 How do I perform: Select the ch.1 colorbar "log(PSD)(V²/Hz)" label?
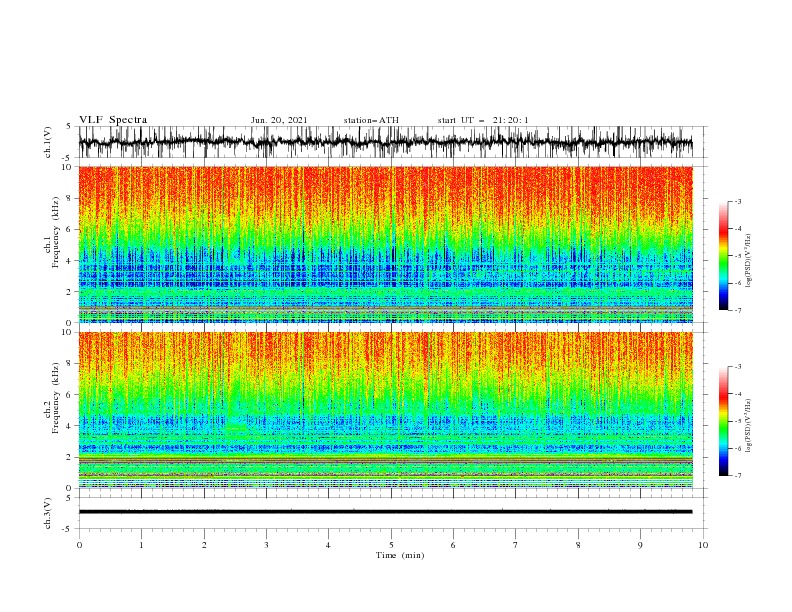click(x=748, y=261)
